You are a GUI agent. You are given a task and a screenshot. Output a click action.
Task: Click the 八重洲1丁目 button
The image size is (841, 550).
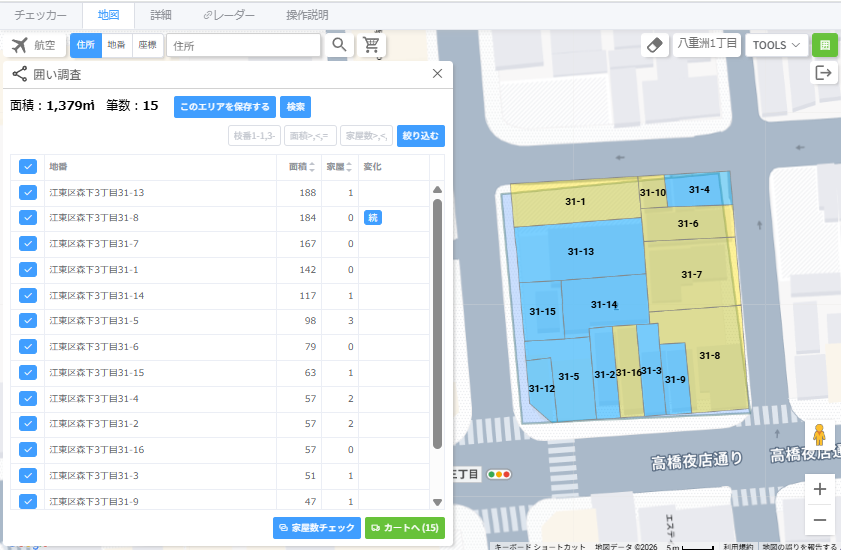pyautogui.click(x=707, y=44)
